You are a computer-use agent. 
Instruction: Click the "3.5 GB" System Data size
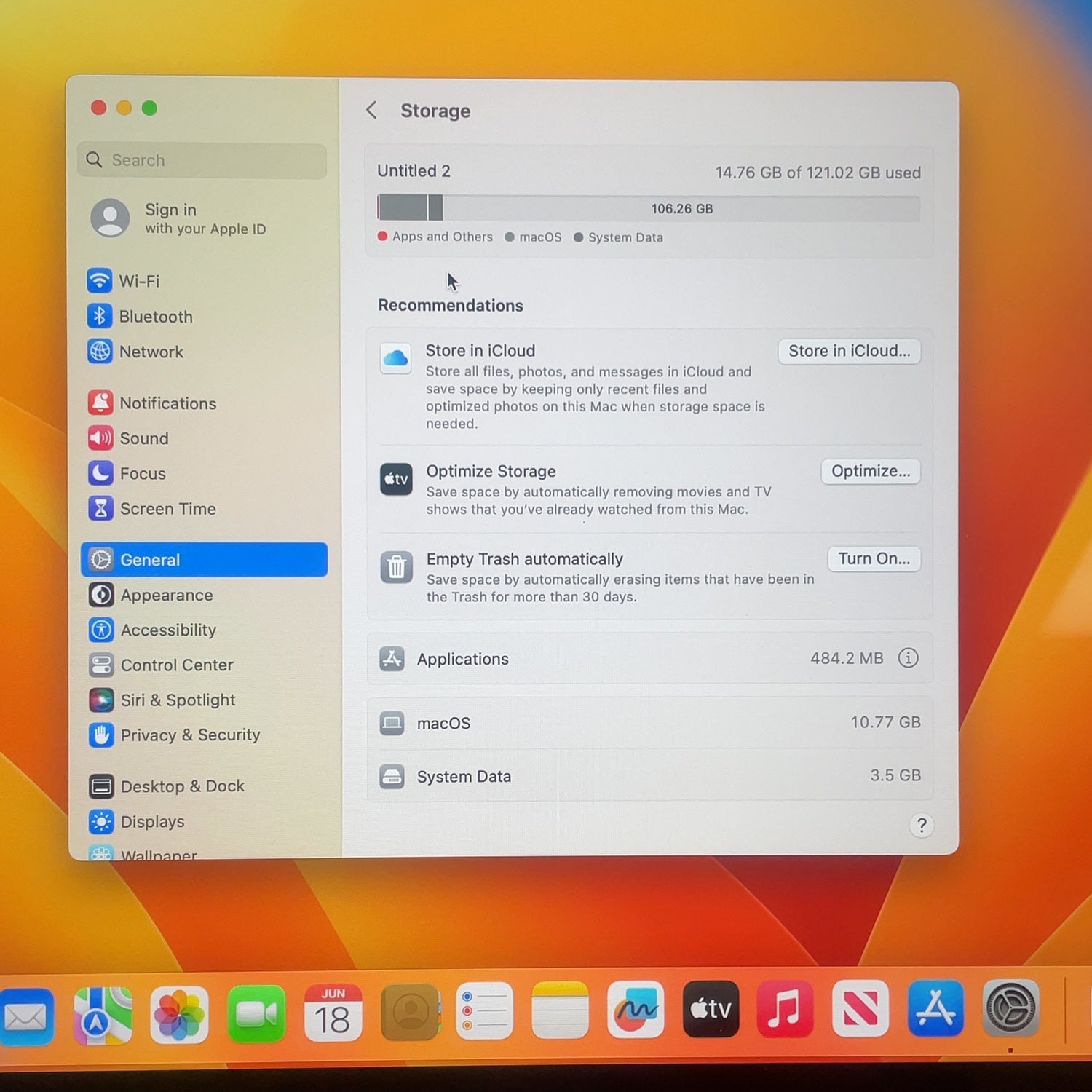(895, 775)
